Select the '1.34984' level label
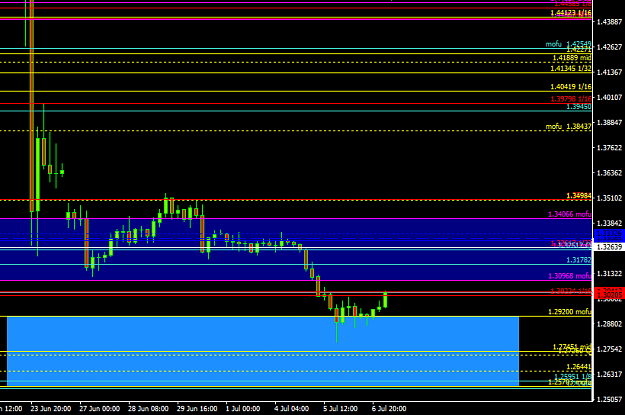Screen dimensions: 625x415 (x=579, y=196)
